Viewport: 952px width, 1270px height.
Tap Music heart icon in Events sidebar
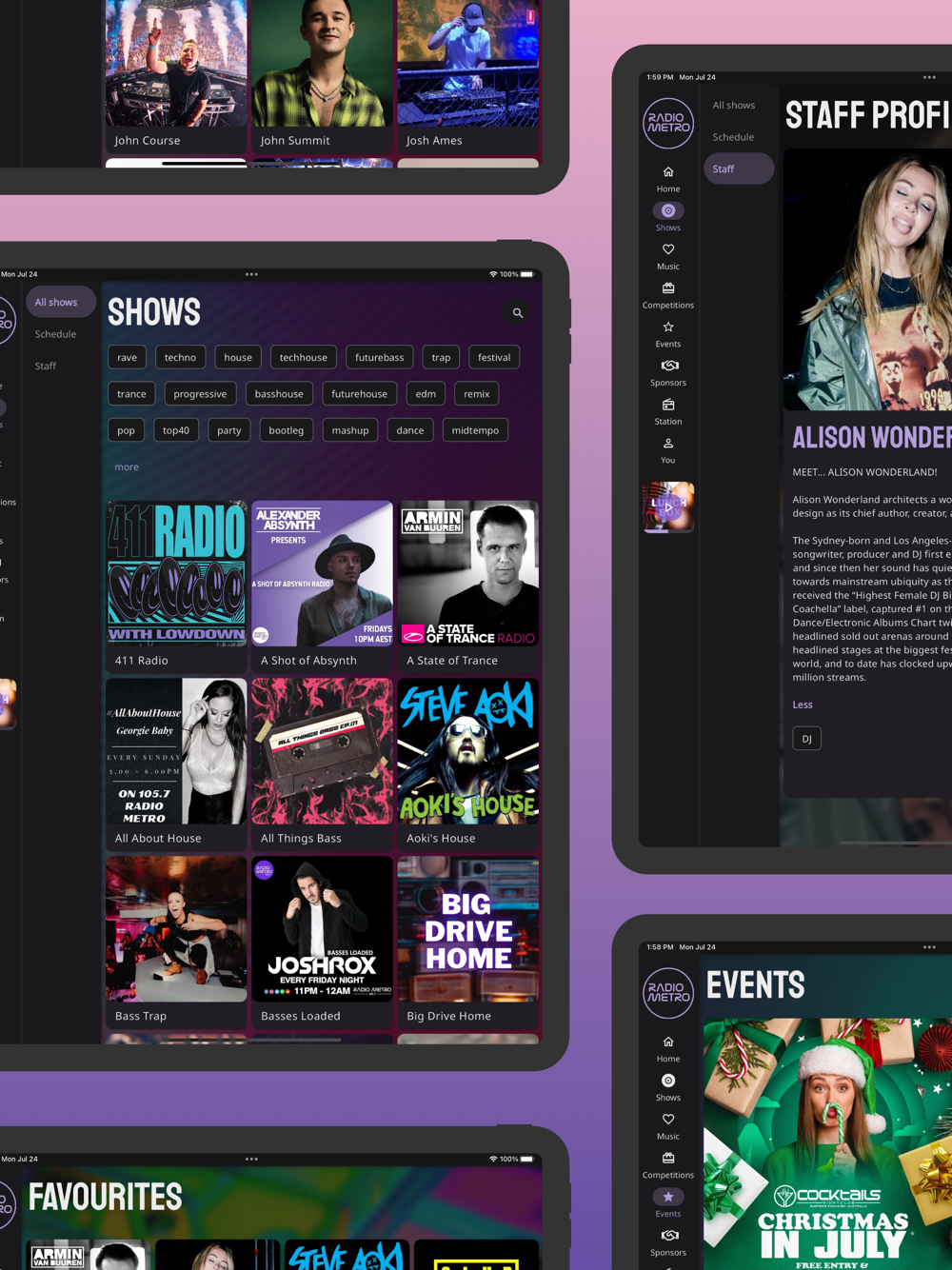(668, 1120)
